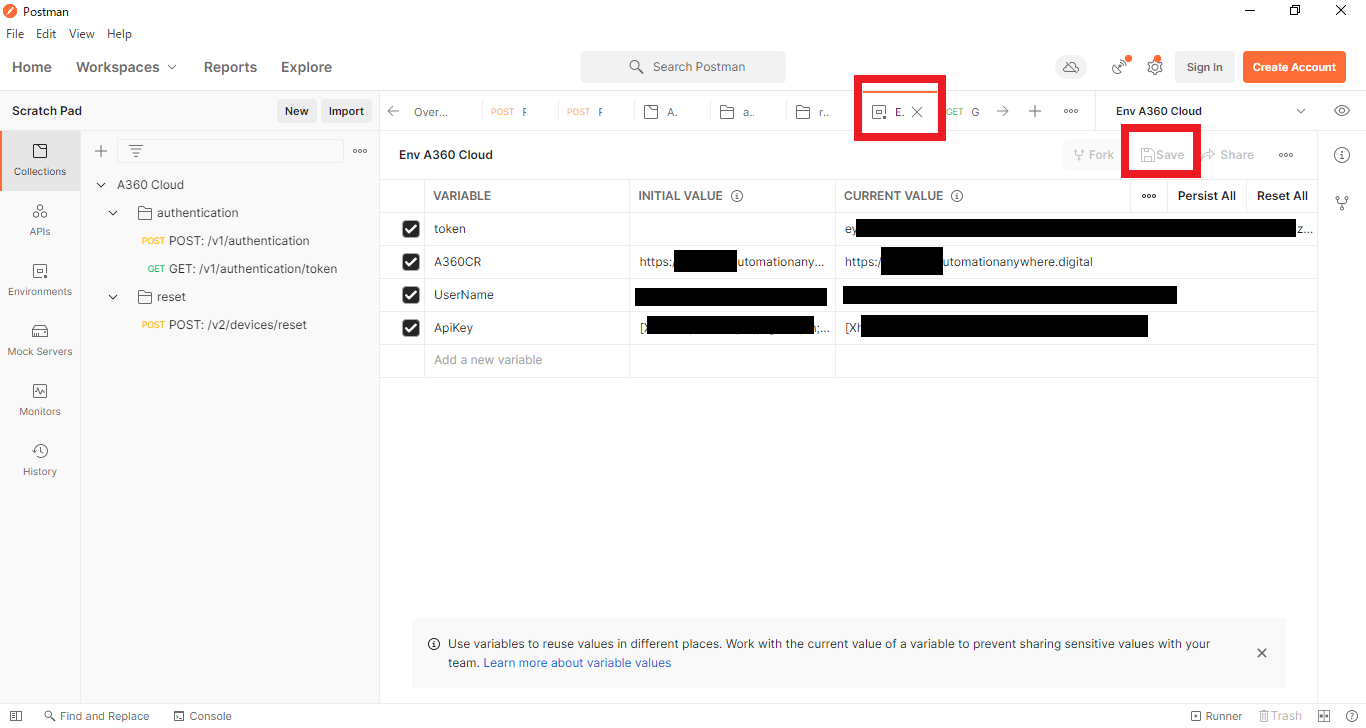Image resolution: width=1366 pixels, height=728 pixels.
Task: Click the forward arrow to scroll tabs right
Action: 1002,111
